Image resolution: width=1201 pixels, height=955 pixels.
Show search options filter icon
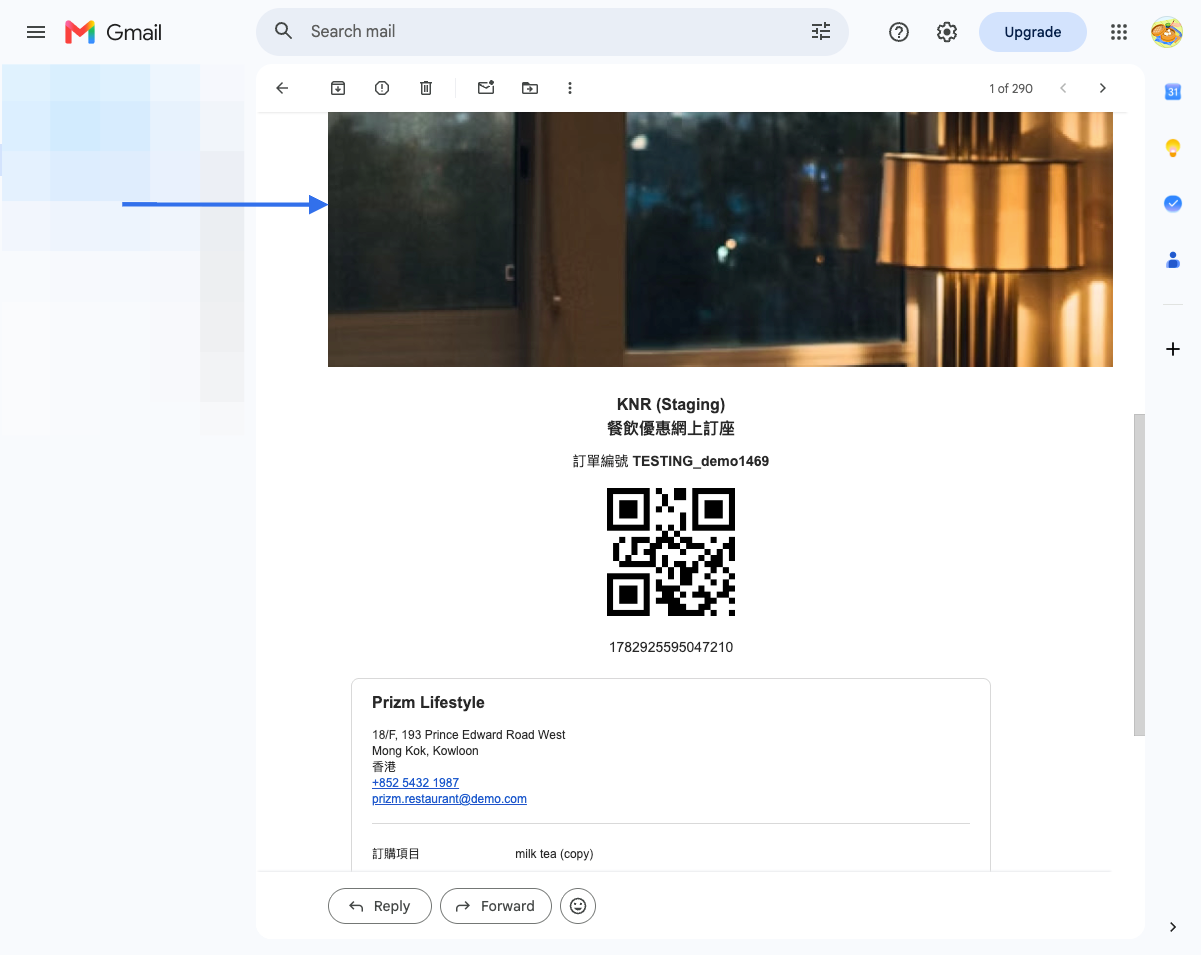pyautogui.click(x=821, y=31)
